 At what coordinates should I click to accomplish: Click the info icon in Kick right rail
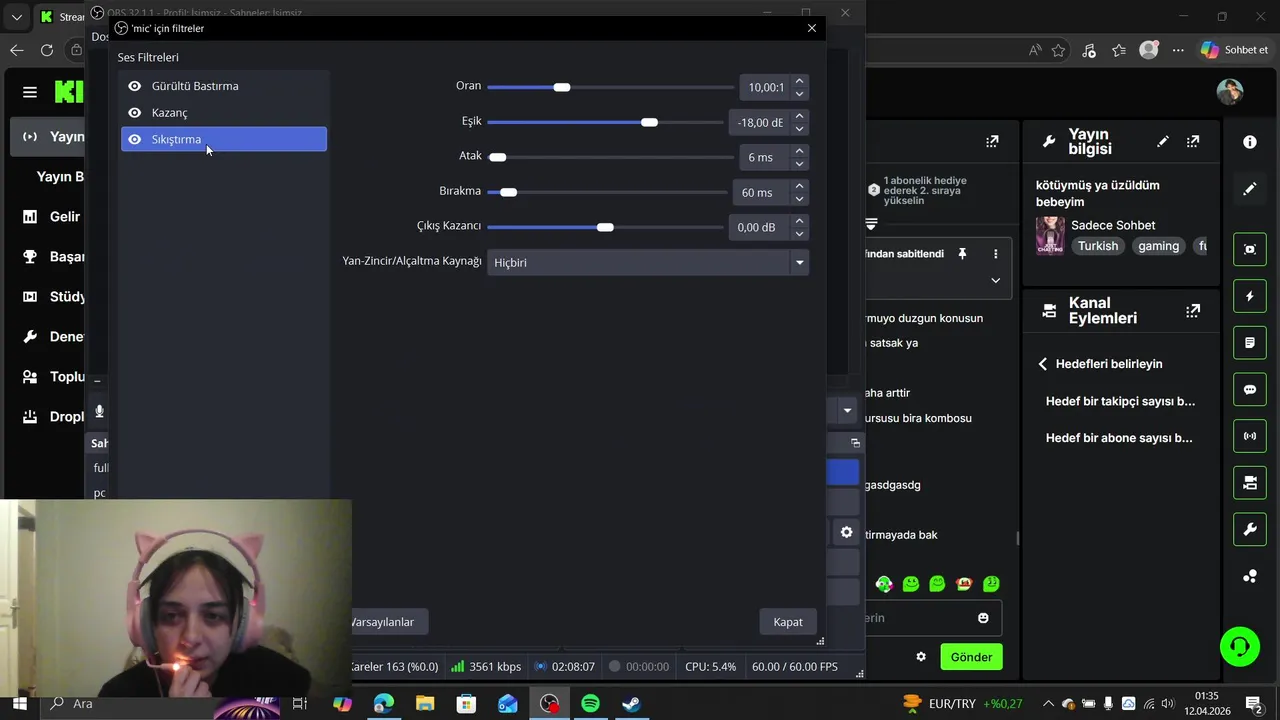[x=1250, y=142]
